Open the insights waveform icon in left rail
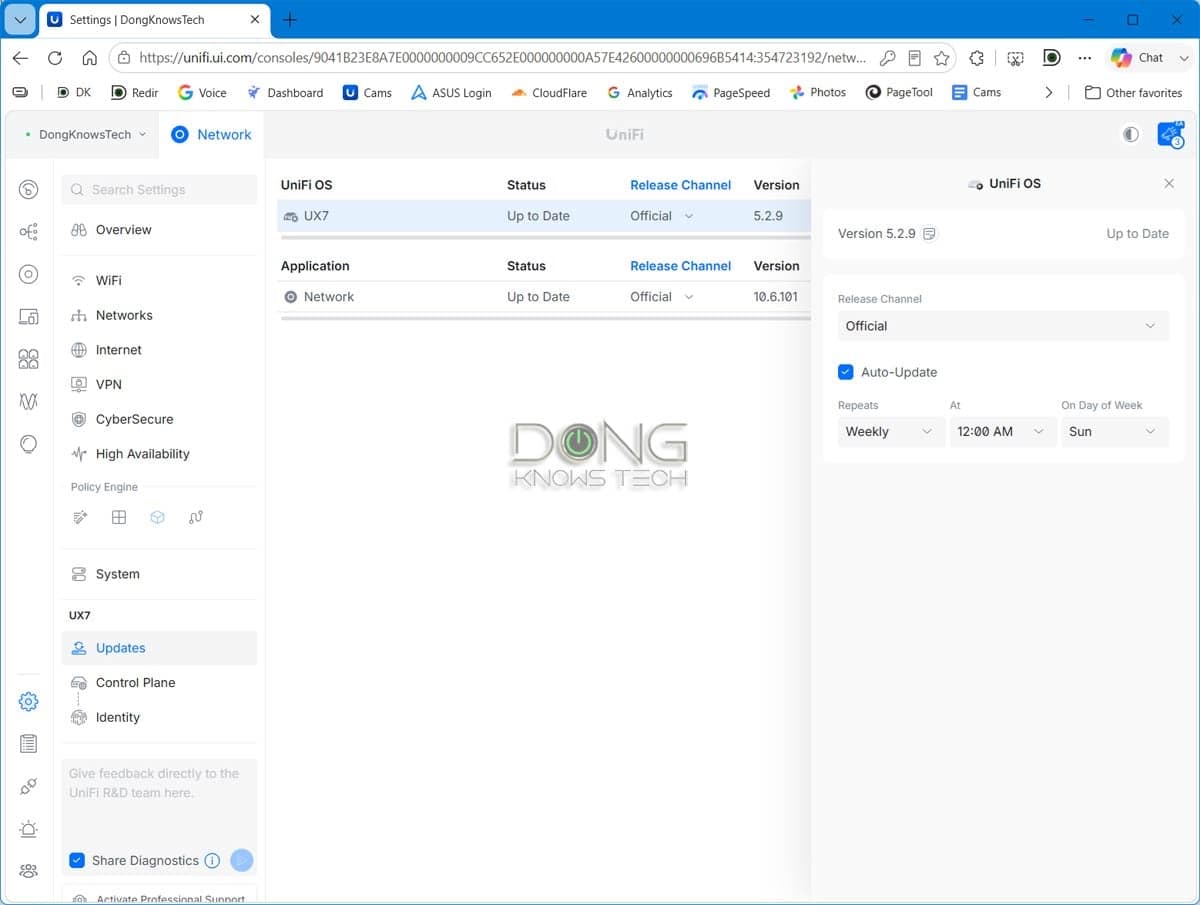 coord(28,401)
